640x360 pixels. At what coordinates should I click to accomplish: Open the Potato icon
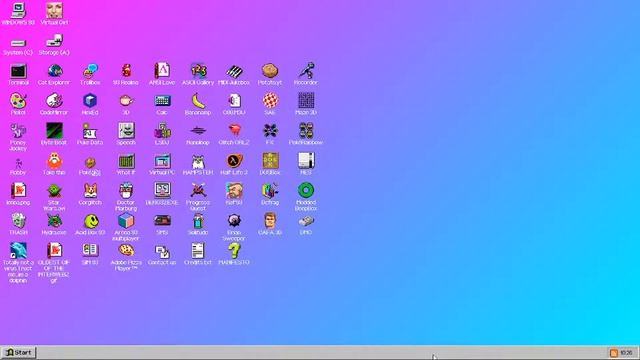tap(270, 71)
